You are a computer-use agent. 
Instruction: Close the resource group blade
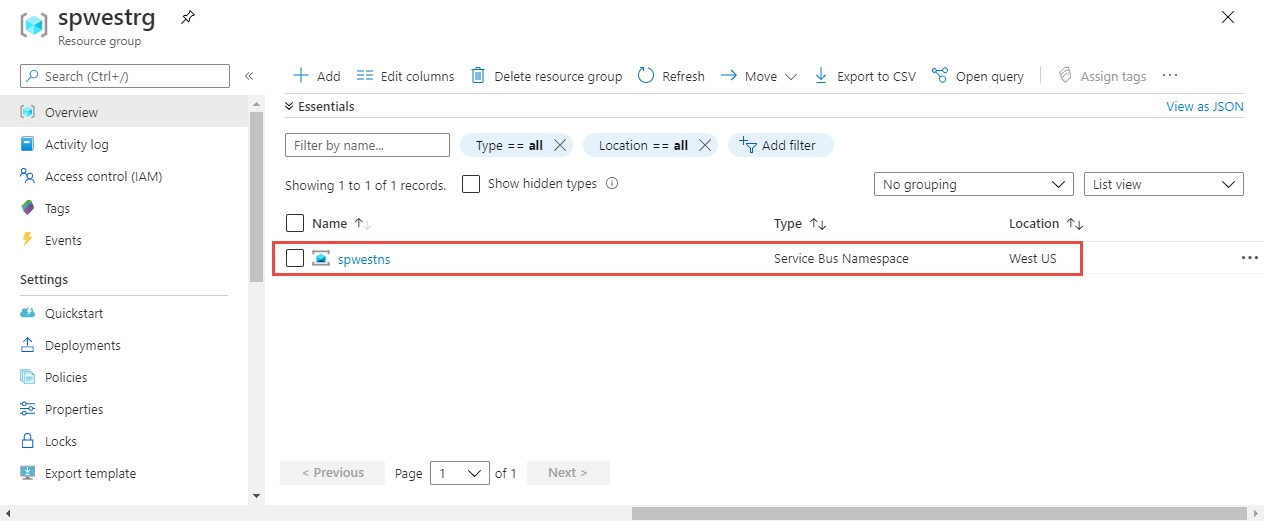coord(1228,17)
